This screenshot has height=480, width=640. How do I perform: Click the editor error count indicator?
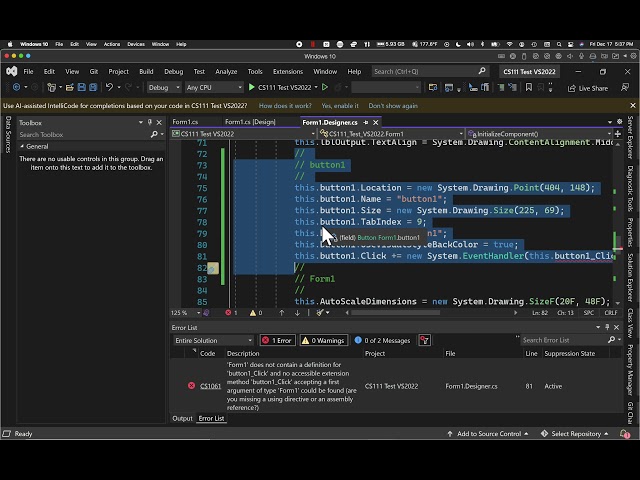231,313
